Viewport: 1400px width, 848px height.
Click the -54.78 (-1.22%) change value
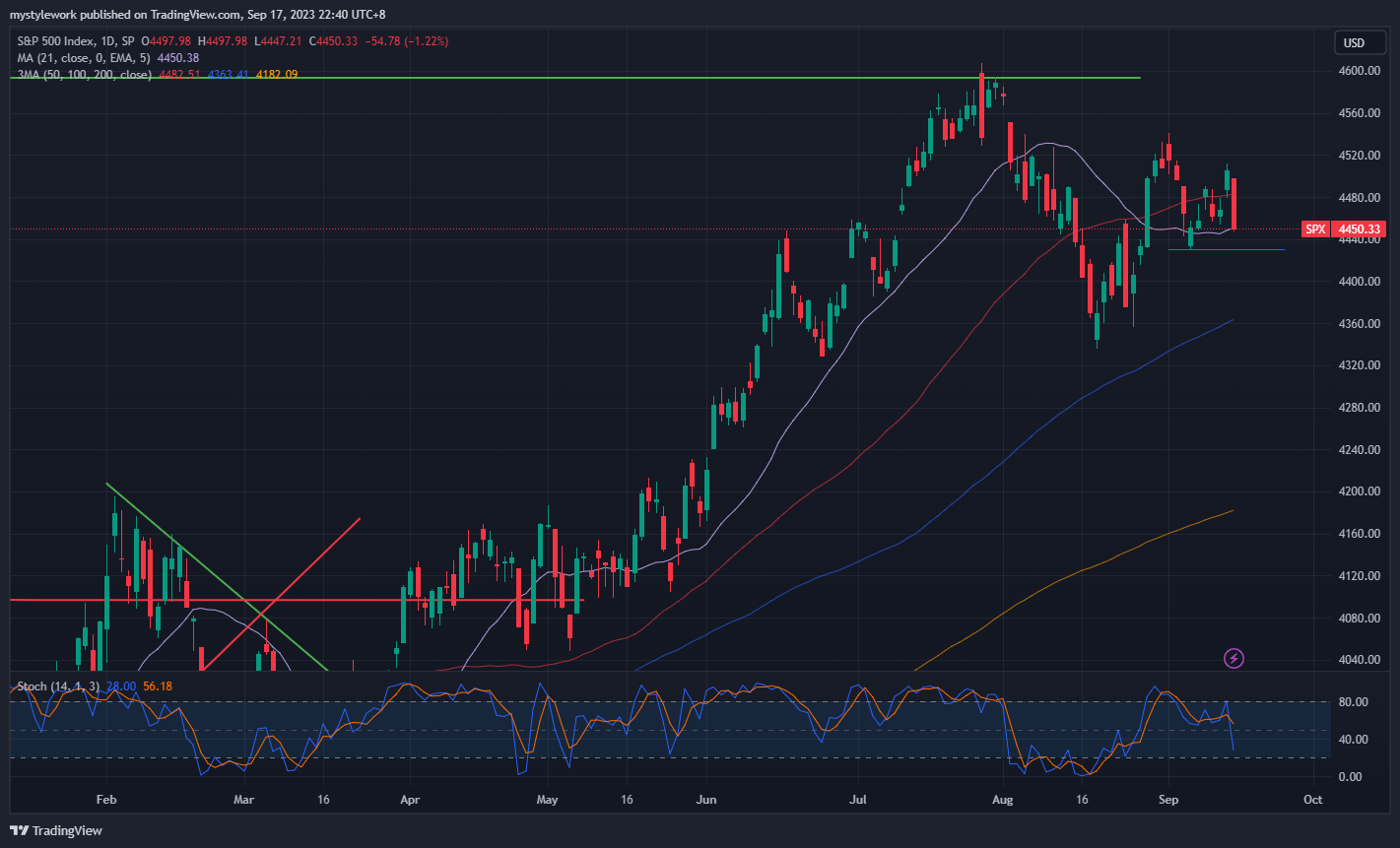click(408, 41)
